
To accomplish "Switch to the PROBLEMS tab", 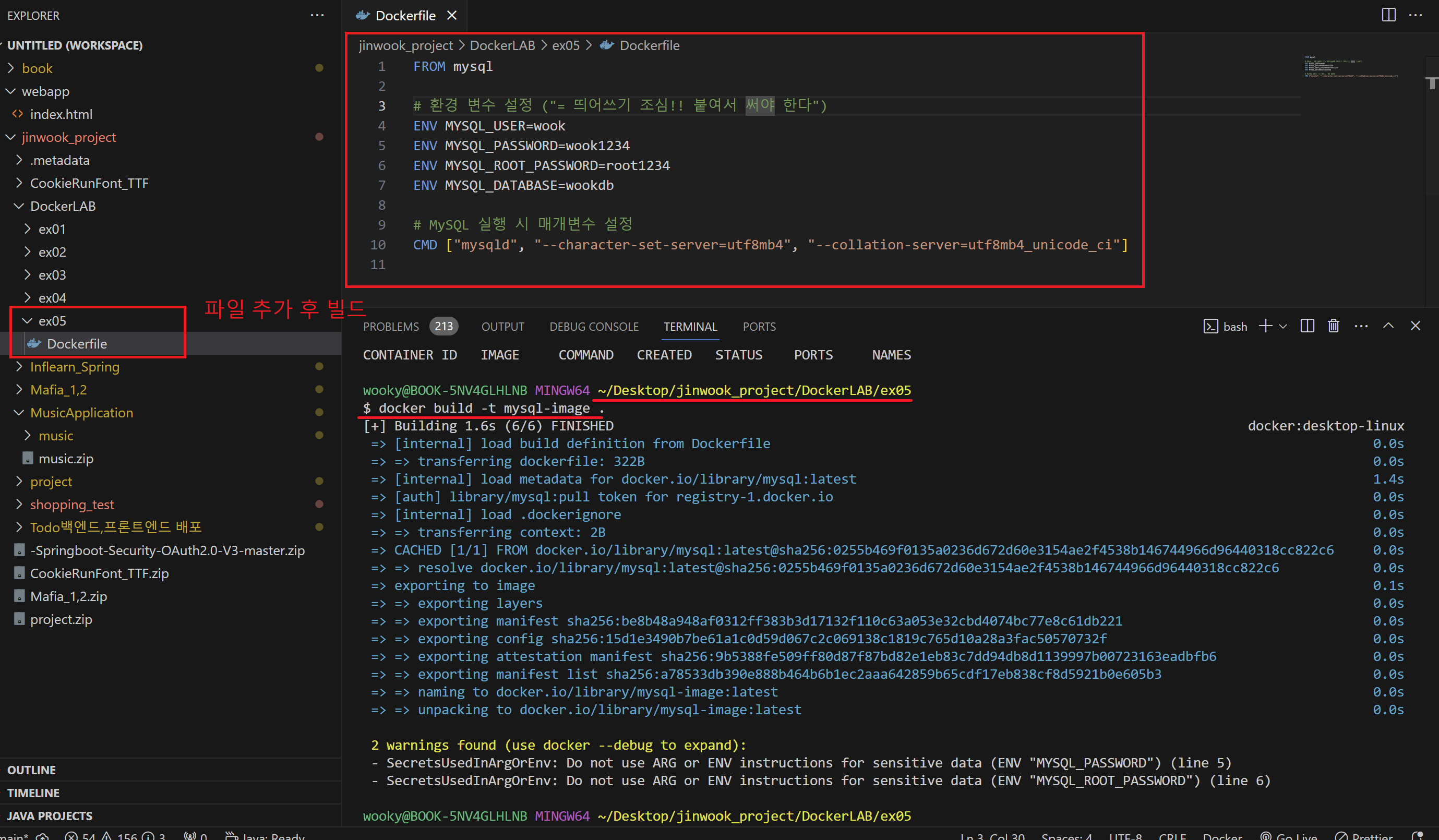I will 391,327.
